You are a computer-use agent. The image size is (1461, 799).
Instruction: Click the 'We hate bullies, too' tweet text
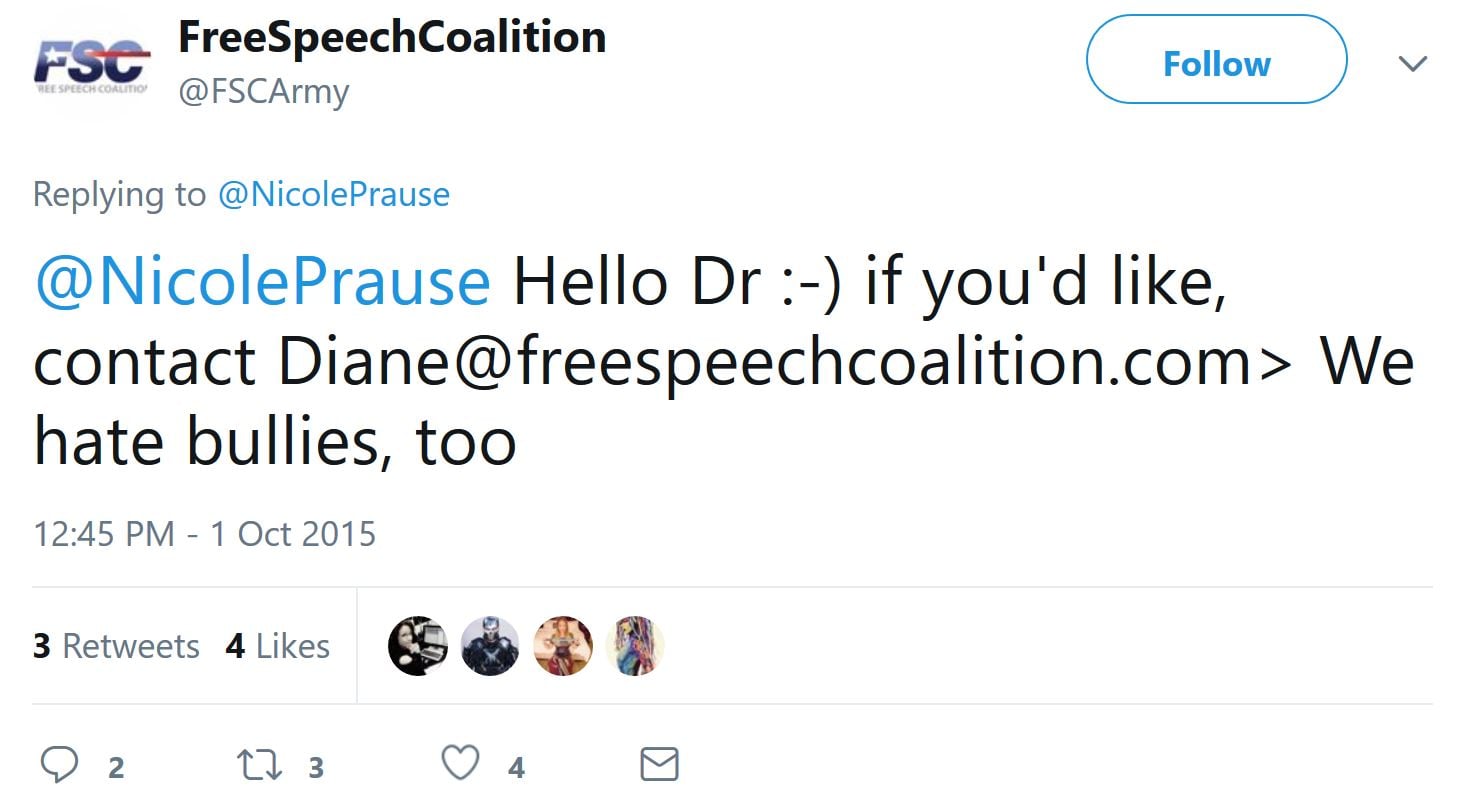275,442
